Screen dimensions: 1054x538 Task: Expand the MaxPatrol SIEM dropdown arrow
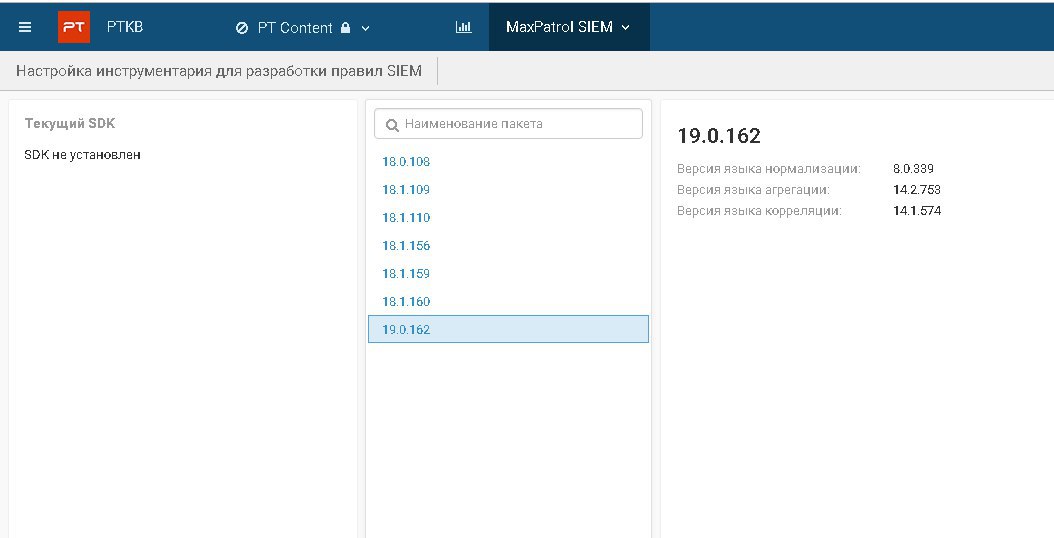point(626,28)
